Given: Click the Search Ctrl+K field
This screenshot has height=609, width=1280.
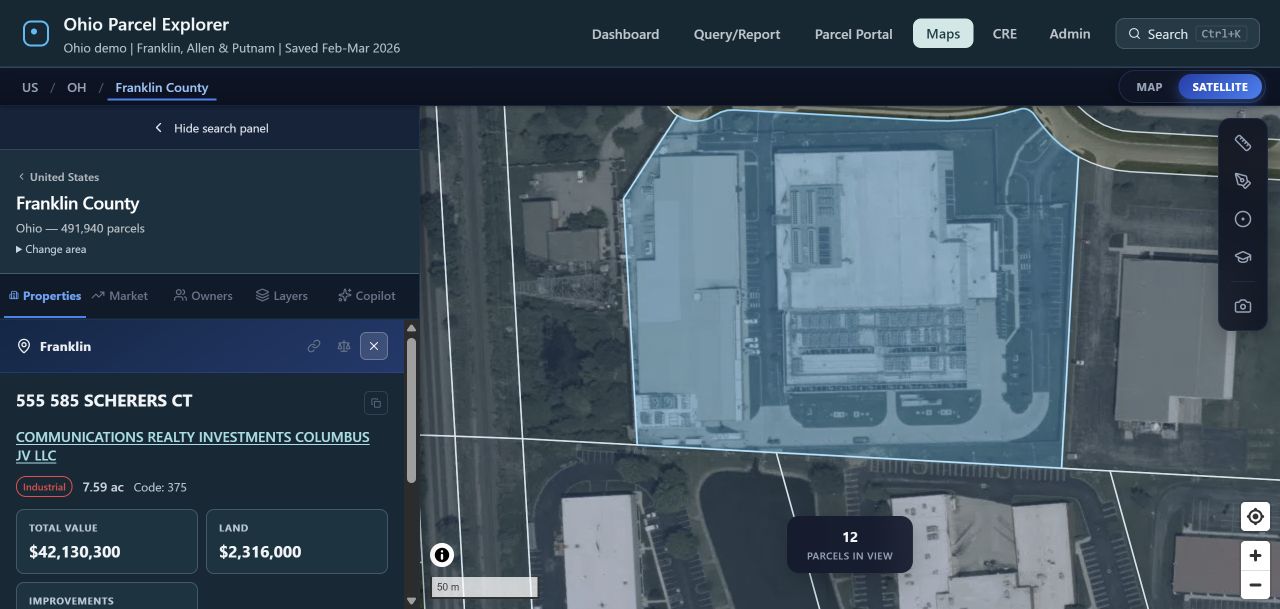Looking at the screenshot, I should [1187, 34].
